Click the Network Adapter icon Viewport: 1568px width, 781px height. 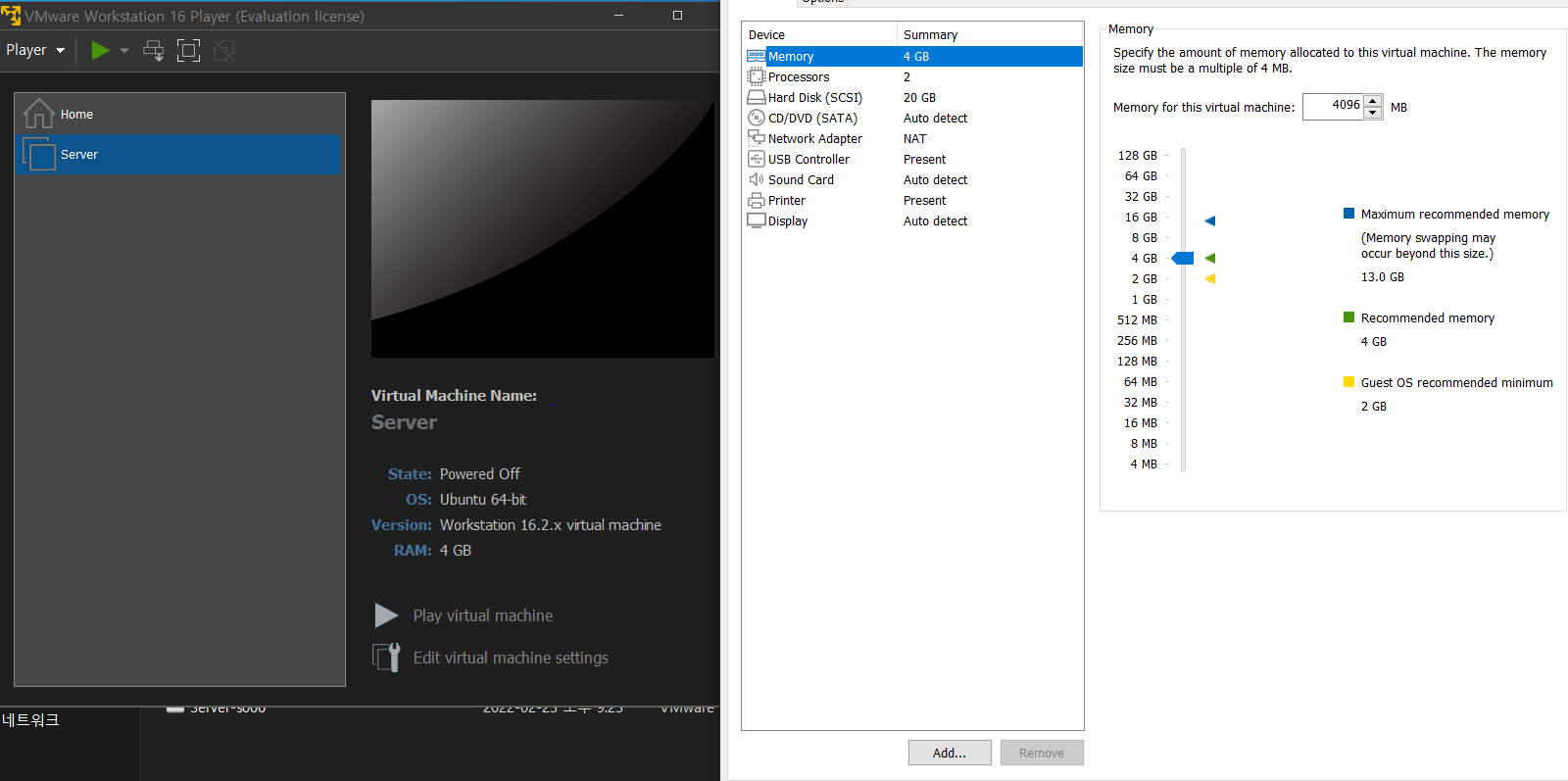(x=757, y=138)
